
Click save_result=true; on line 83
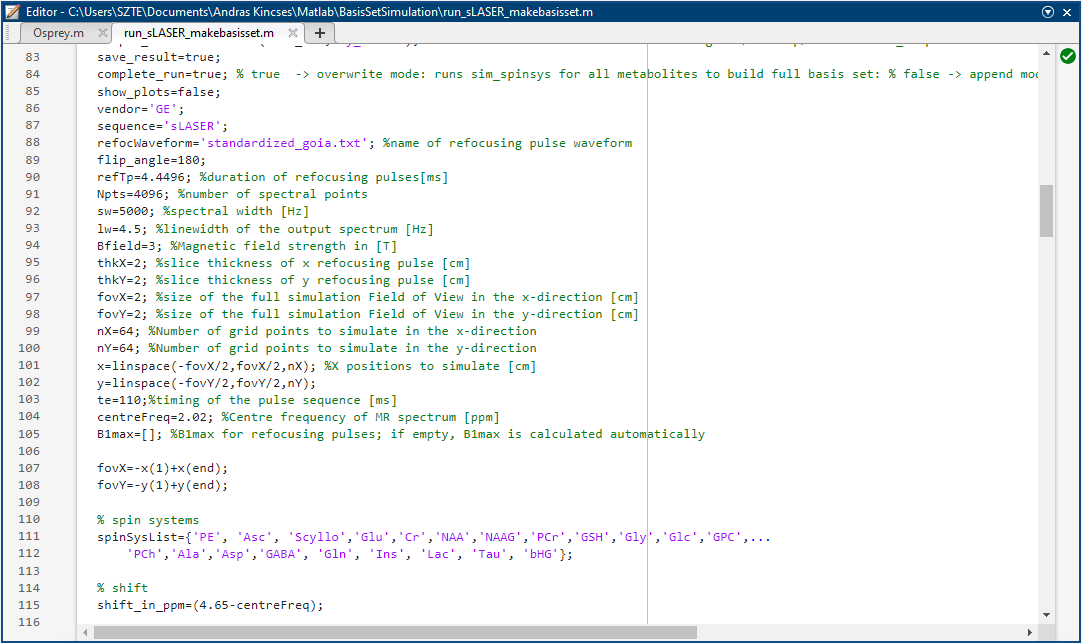[159, 57]
